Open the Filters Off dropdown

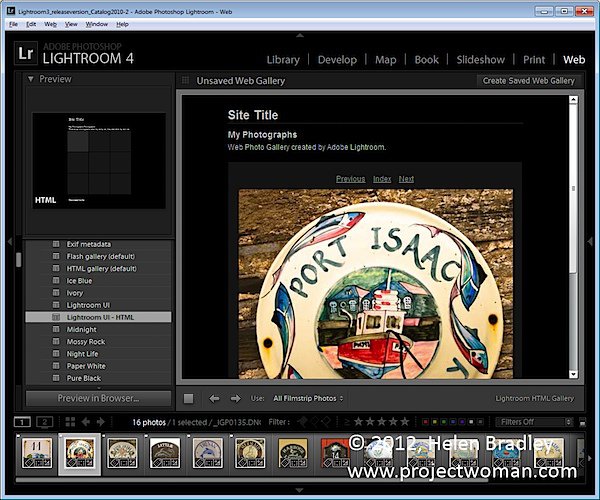(534, 422)
